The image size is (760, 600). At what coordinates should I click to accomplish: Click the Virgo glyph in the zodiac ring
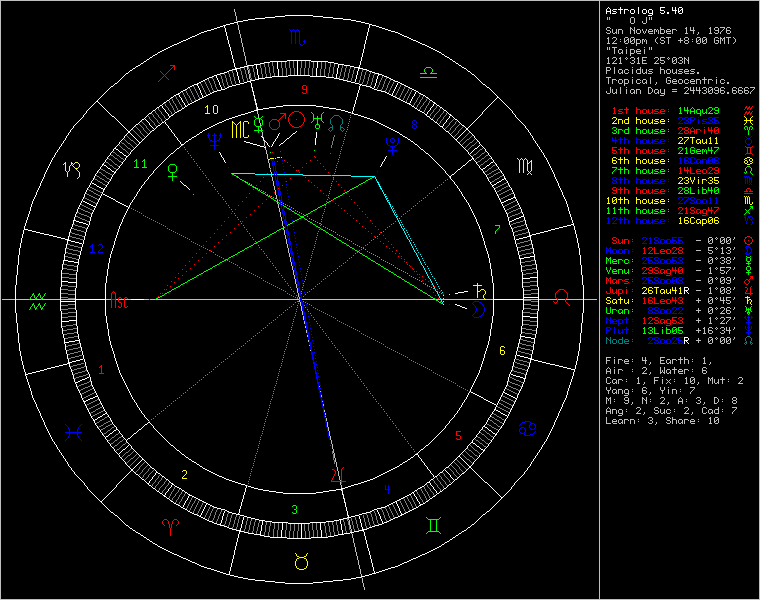pos(525,167)
